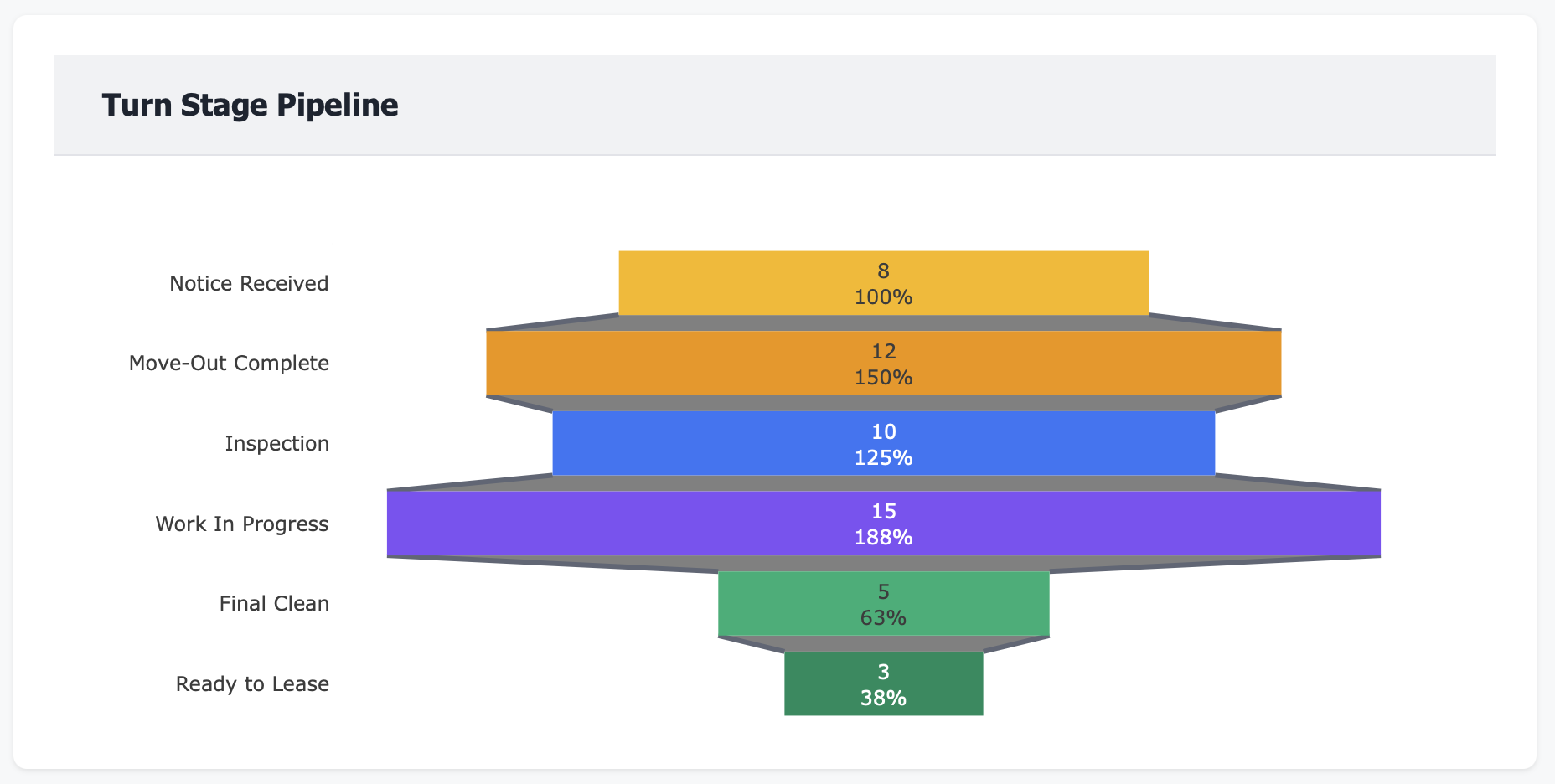The image size is (1555, 784).
Task: Click the "188%" percentage text
Action: (x=883, y=538)
